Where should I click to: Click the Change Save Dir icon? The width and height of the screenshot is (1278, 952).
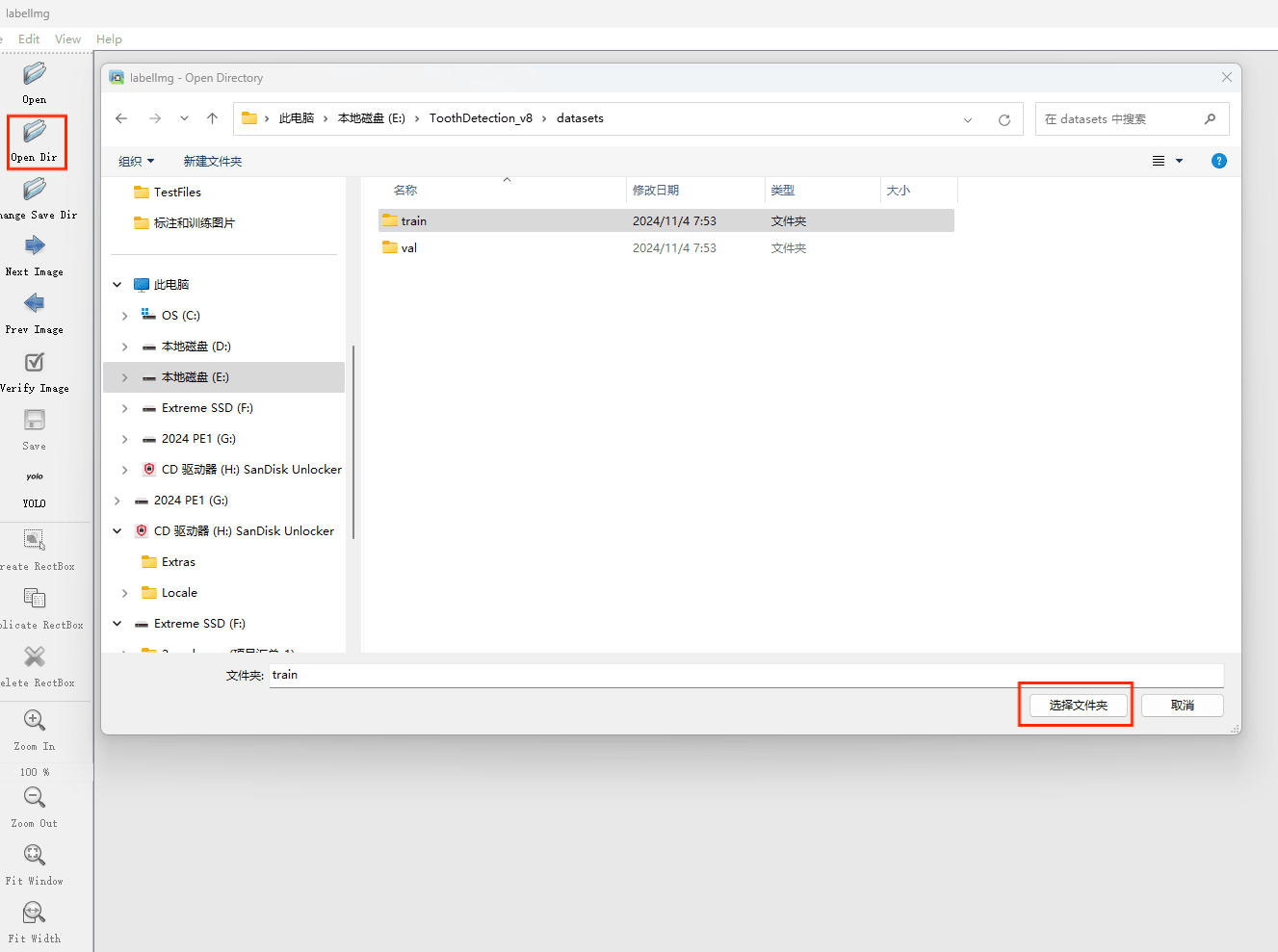pos(35,190)
